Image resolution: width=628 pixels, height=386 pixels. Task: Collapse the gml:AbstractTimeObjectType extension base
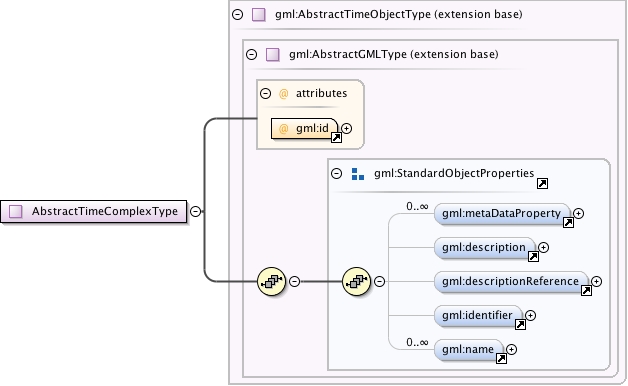[x=238, y=15]
